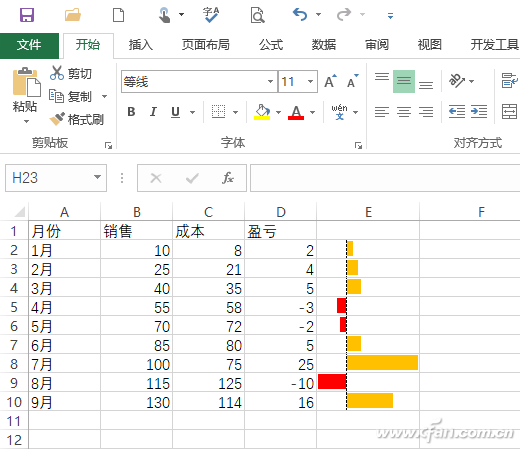
Task: Switch to the 视图 tab
Action: click(430, 45)
